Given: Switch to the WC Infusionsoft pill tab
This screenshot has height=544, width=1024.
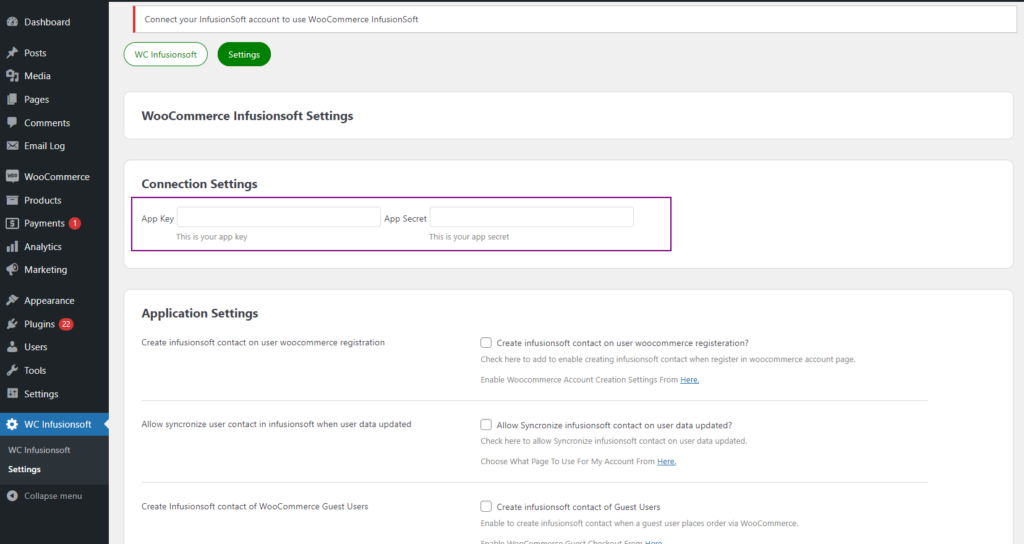Looking at the screenshot, I should click(x=165, y=54).
